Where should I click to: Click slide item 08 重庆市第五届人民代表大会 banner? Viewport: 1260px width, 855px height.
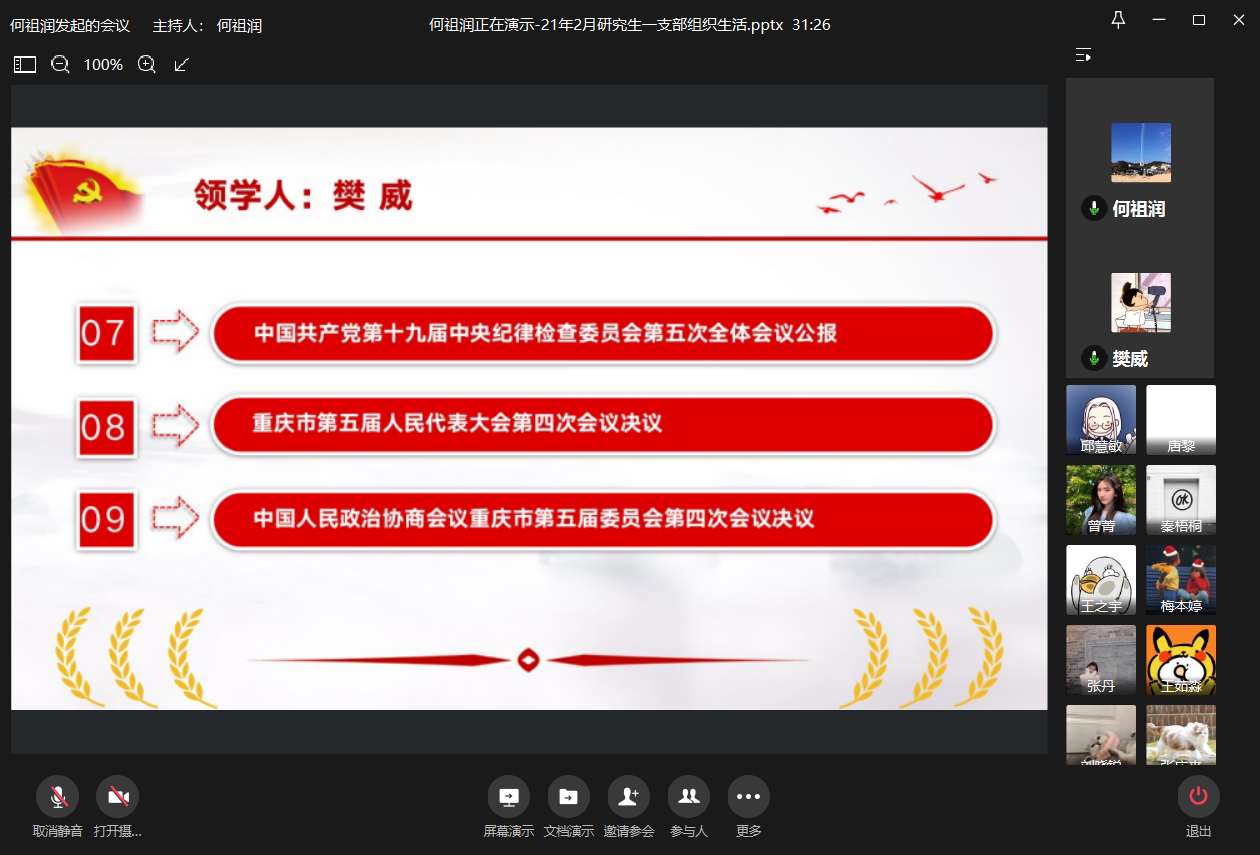(603, 424)
